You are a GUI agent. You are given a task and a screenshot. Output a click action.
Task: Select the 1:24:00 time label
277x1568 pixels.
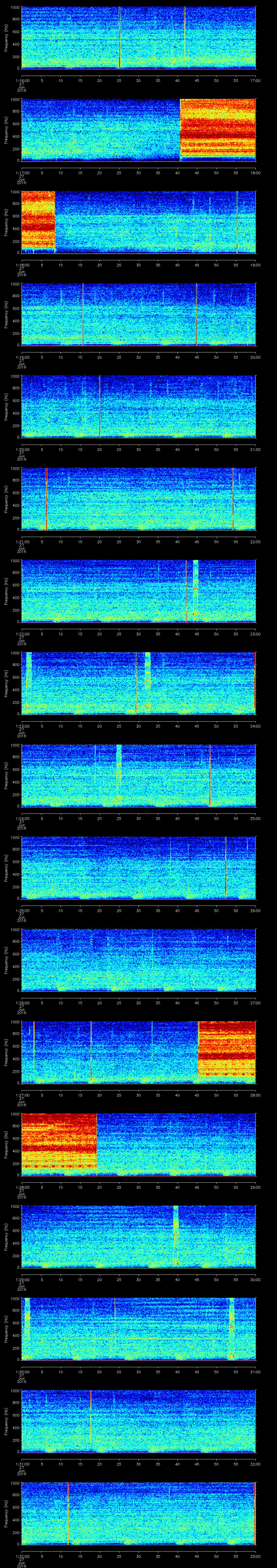[22, 819]
